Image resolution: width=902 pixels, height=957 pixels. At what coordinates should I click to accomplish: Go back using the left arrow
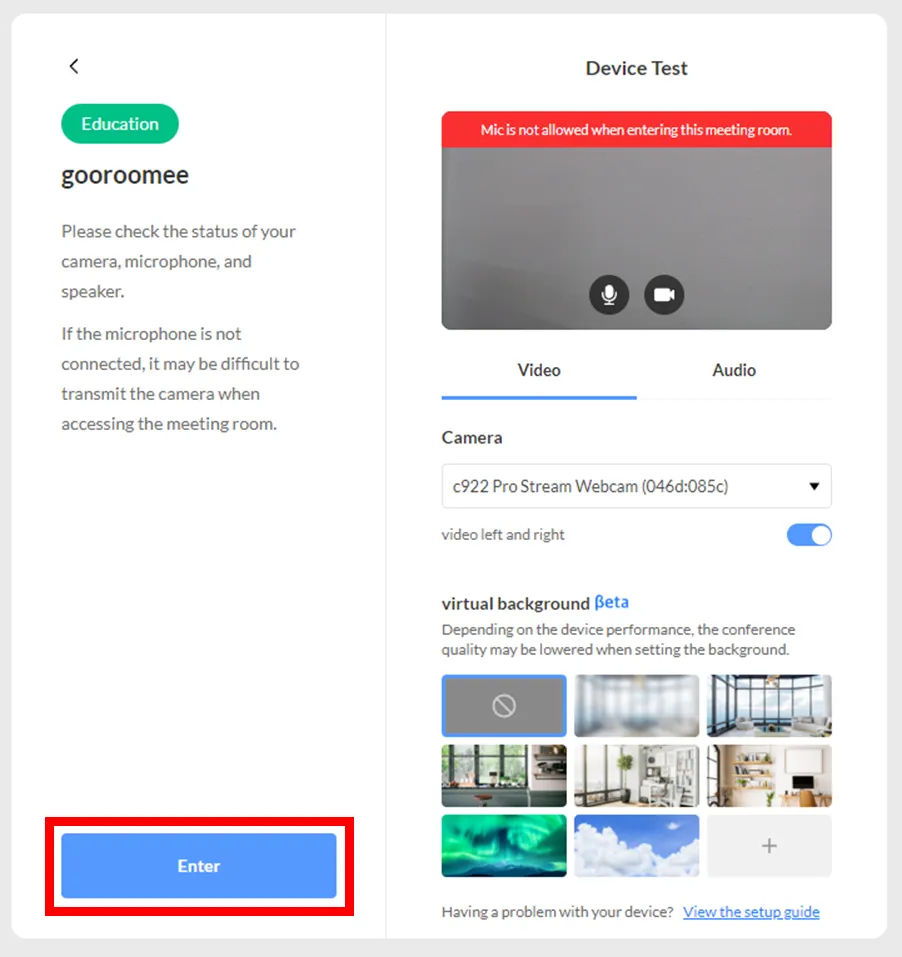(74, 66)
